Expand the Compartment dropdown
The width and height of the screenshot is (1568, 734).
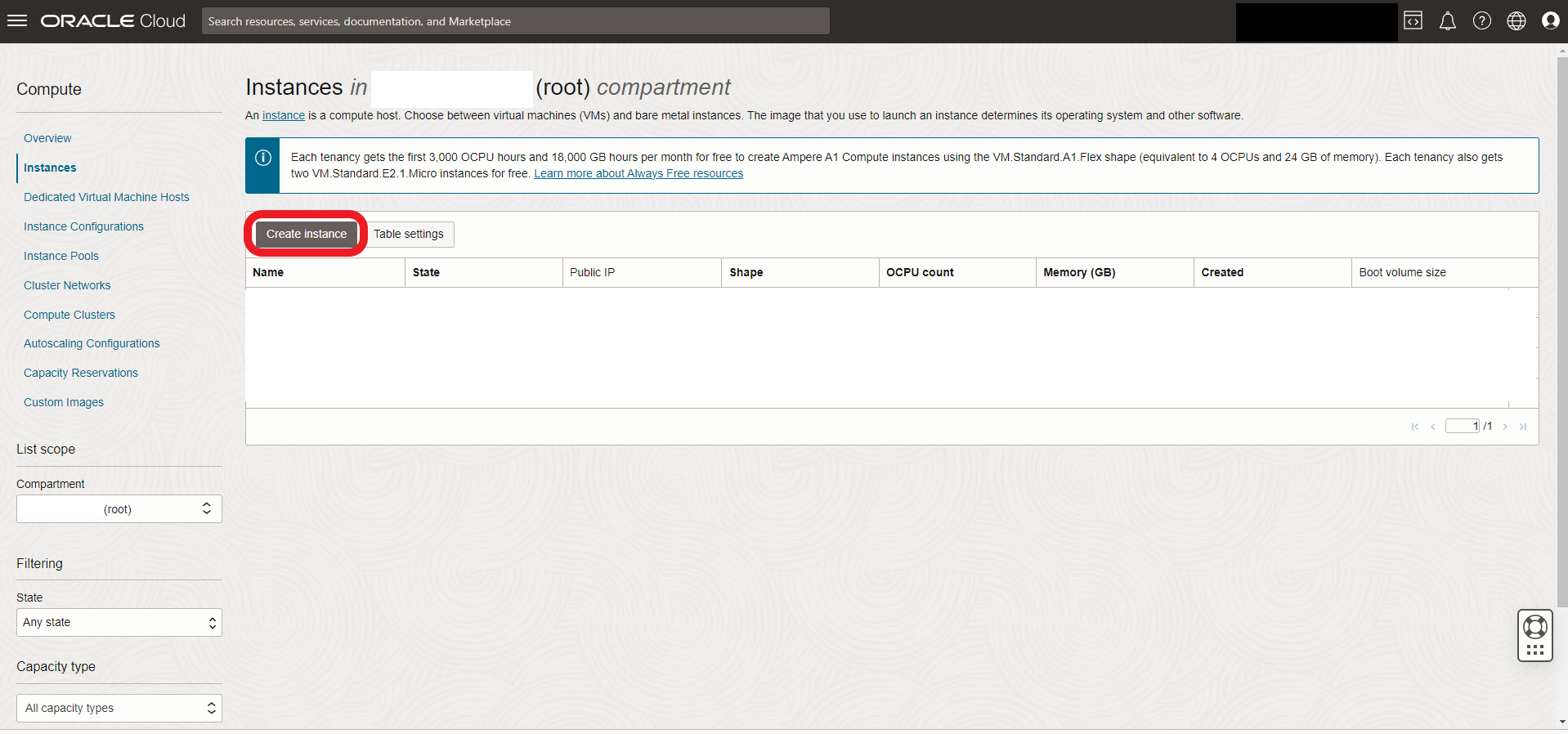pos(119,509)
